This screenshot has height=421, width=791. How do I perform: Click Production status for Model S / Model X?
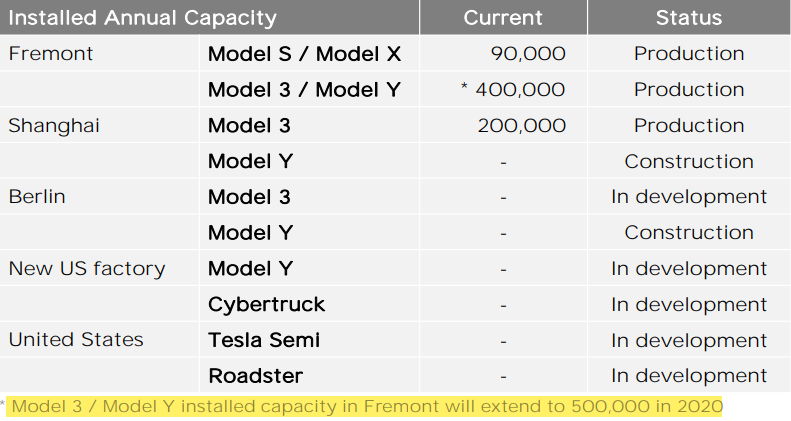click(689, 54)
